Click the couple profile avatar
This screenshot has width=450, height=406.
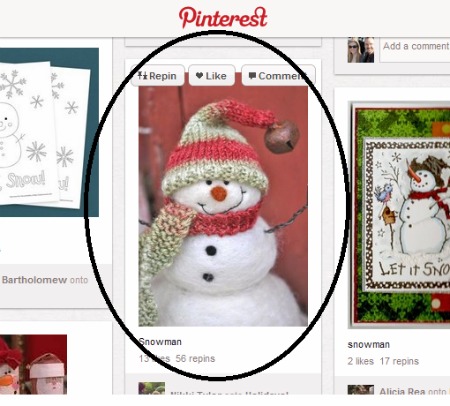(360, 50)
